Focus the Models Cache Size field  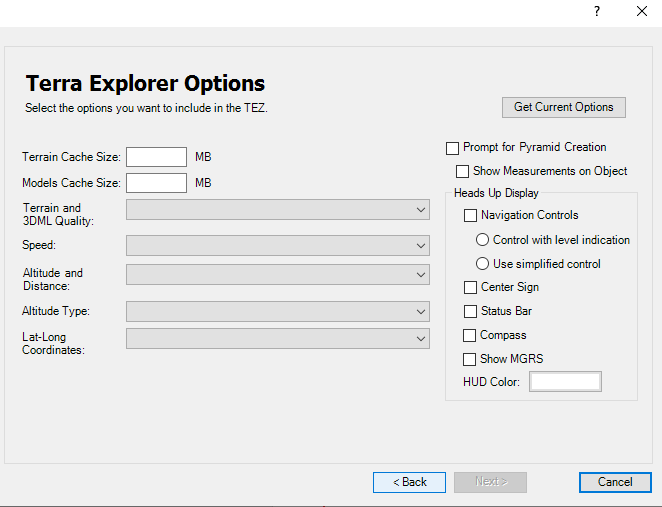[156, 183]
